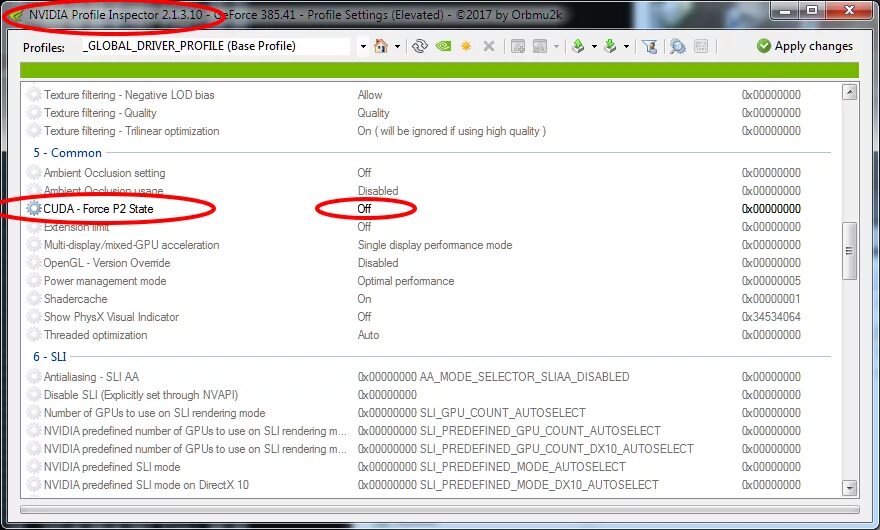
Task: Select Number of GPUs to use on SLI rendering mode
Action: tap(429, 413)
